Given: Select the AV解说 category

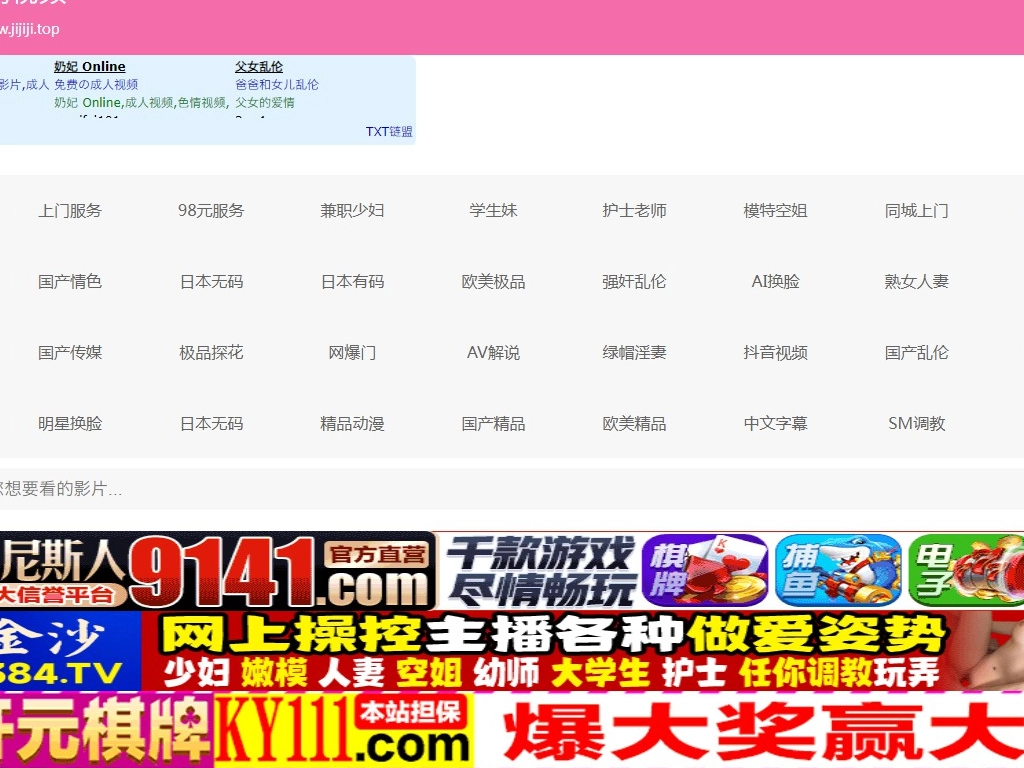Looking at the screenshot, I should click(493, 352).
